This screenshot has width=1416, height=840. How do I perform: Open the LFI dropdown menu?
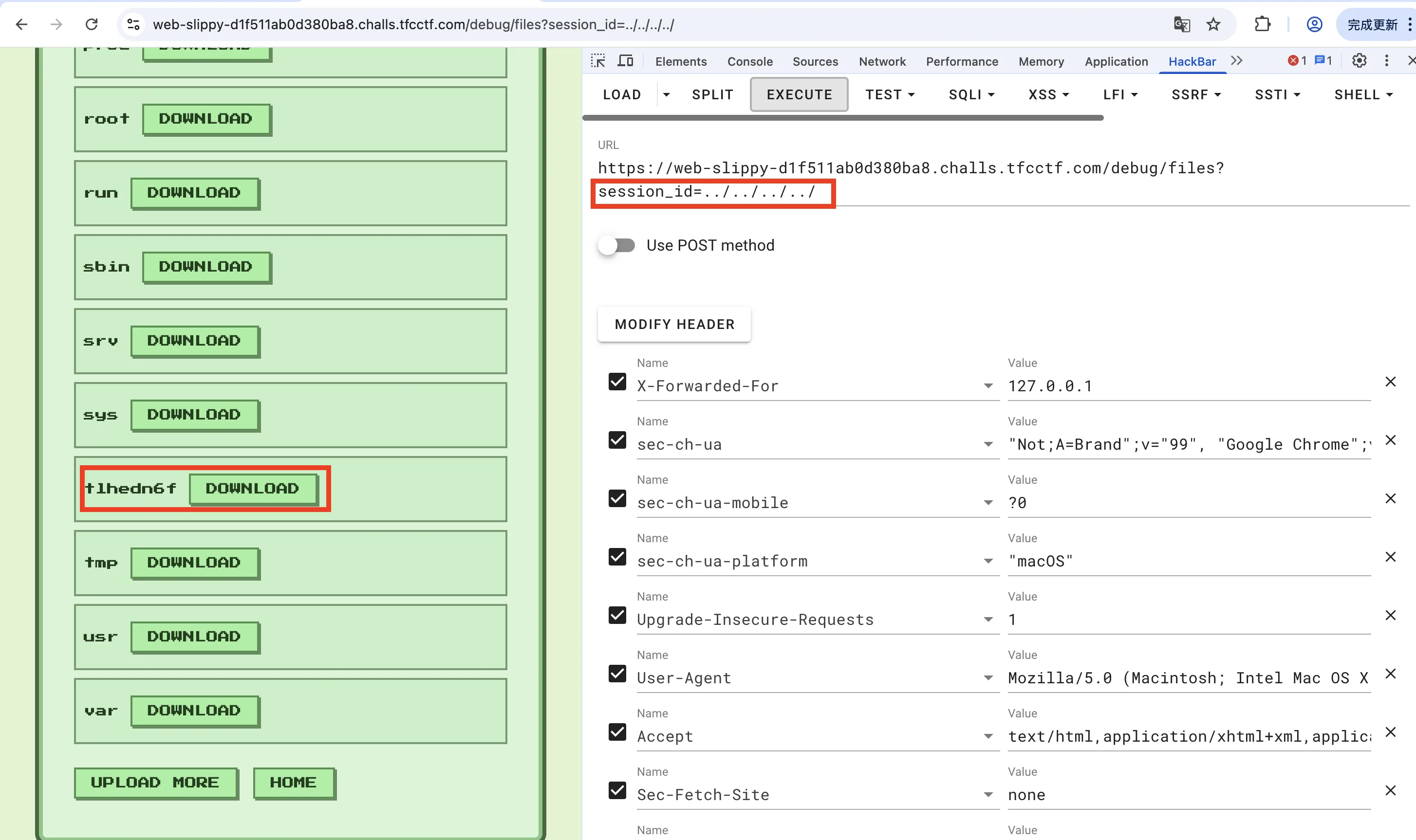(x=1120, y=95)
